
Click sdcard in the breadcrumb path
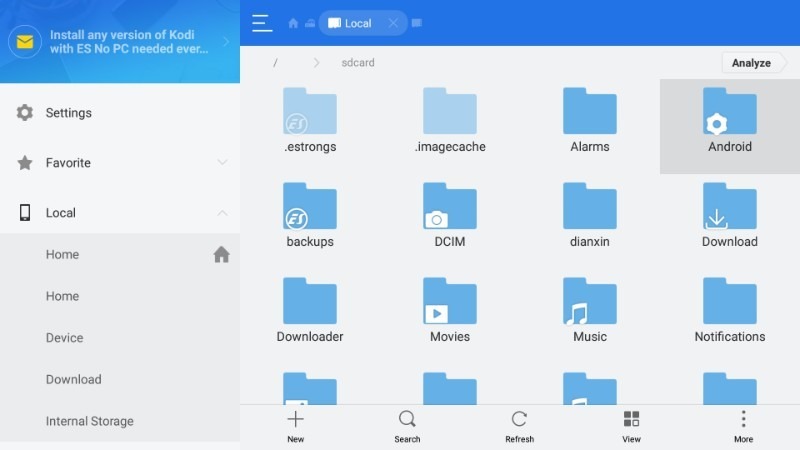(358, 63)
